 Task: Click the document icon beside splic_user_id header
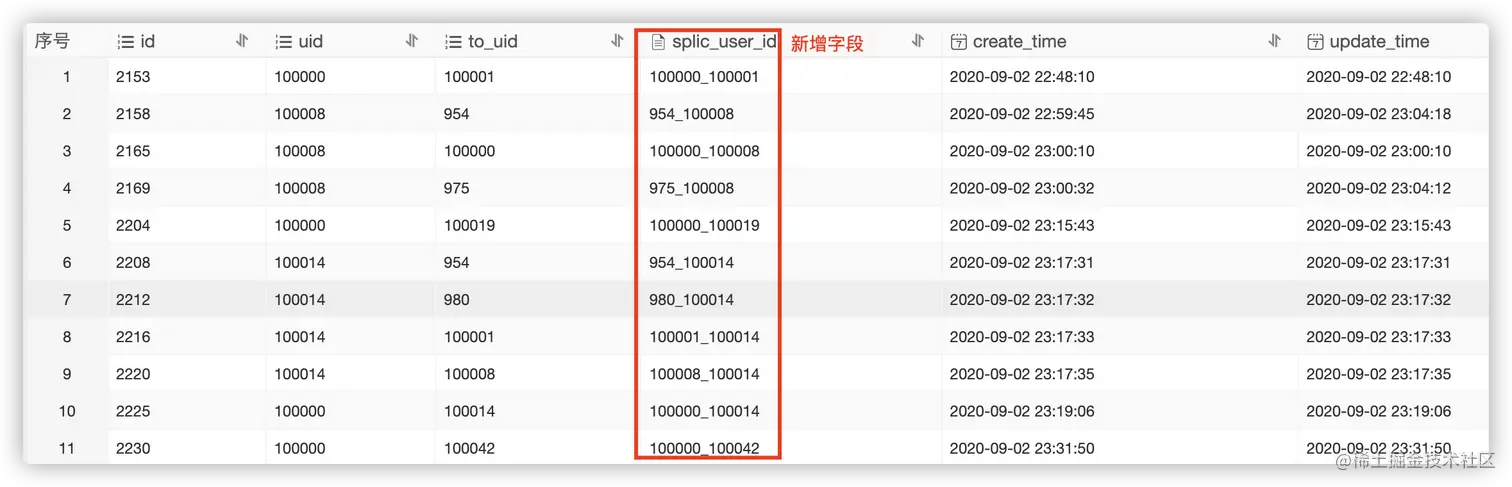tap(658, 42)
